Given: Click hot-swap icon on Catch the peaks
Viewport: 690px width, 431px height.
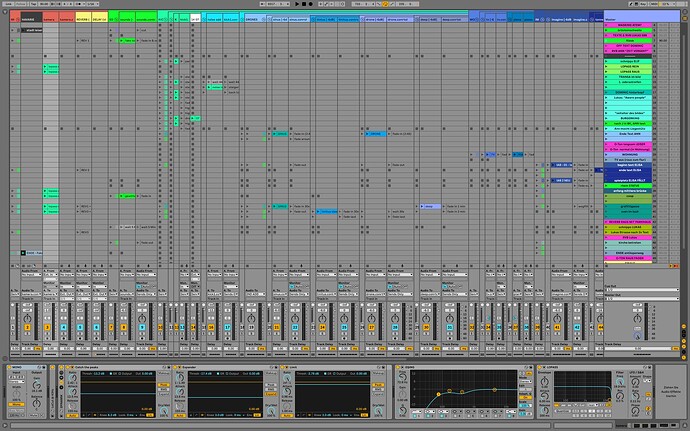Looking at the screenshot, I should pyautogui.click(x=164, y=367).
